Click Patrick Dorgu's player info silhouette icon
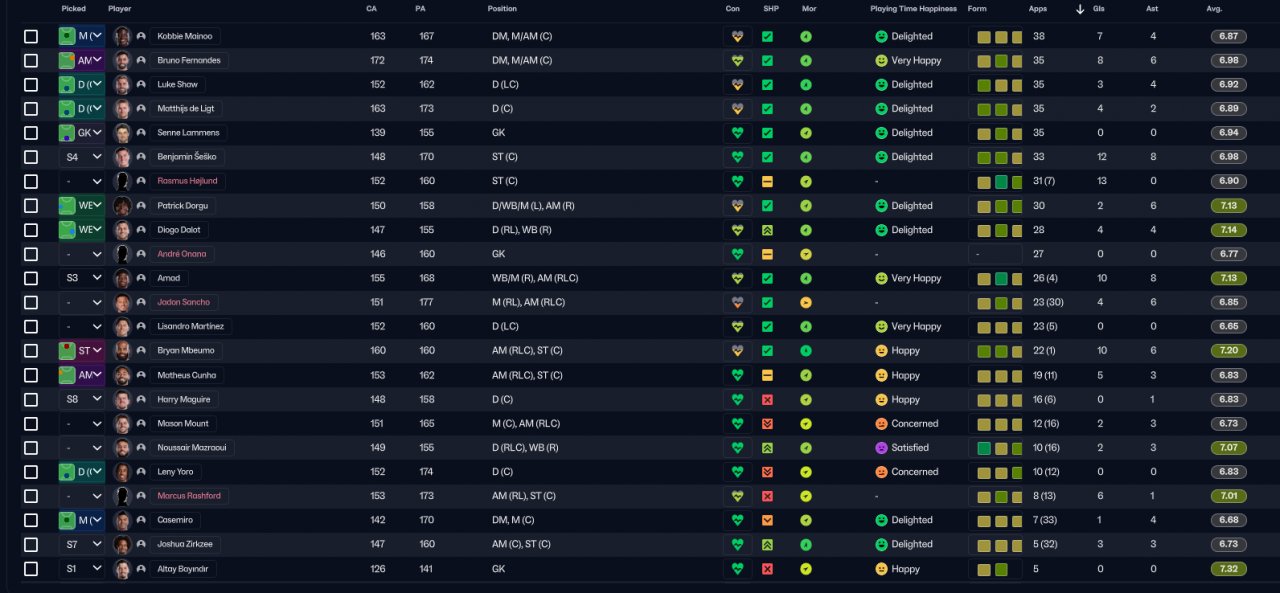 (x=141, y=205)
